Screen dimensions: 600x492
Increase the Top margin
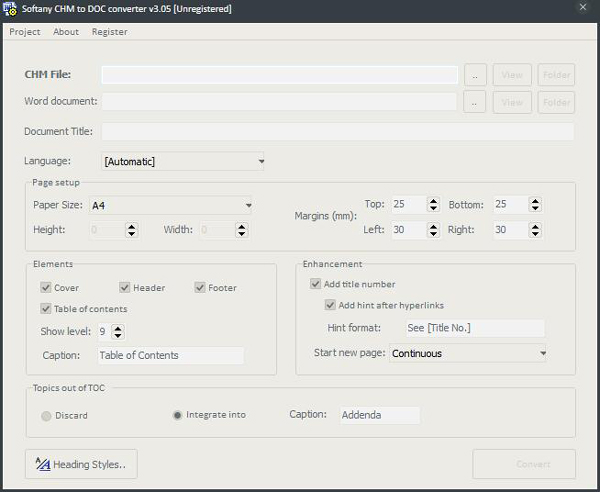click(x=433, y=201)
